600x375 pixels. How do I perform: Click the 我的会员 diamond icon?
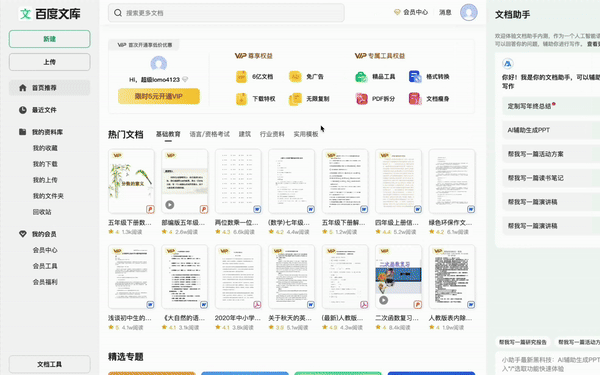pos(23,234)
